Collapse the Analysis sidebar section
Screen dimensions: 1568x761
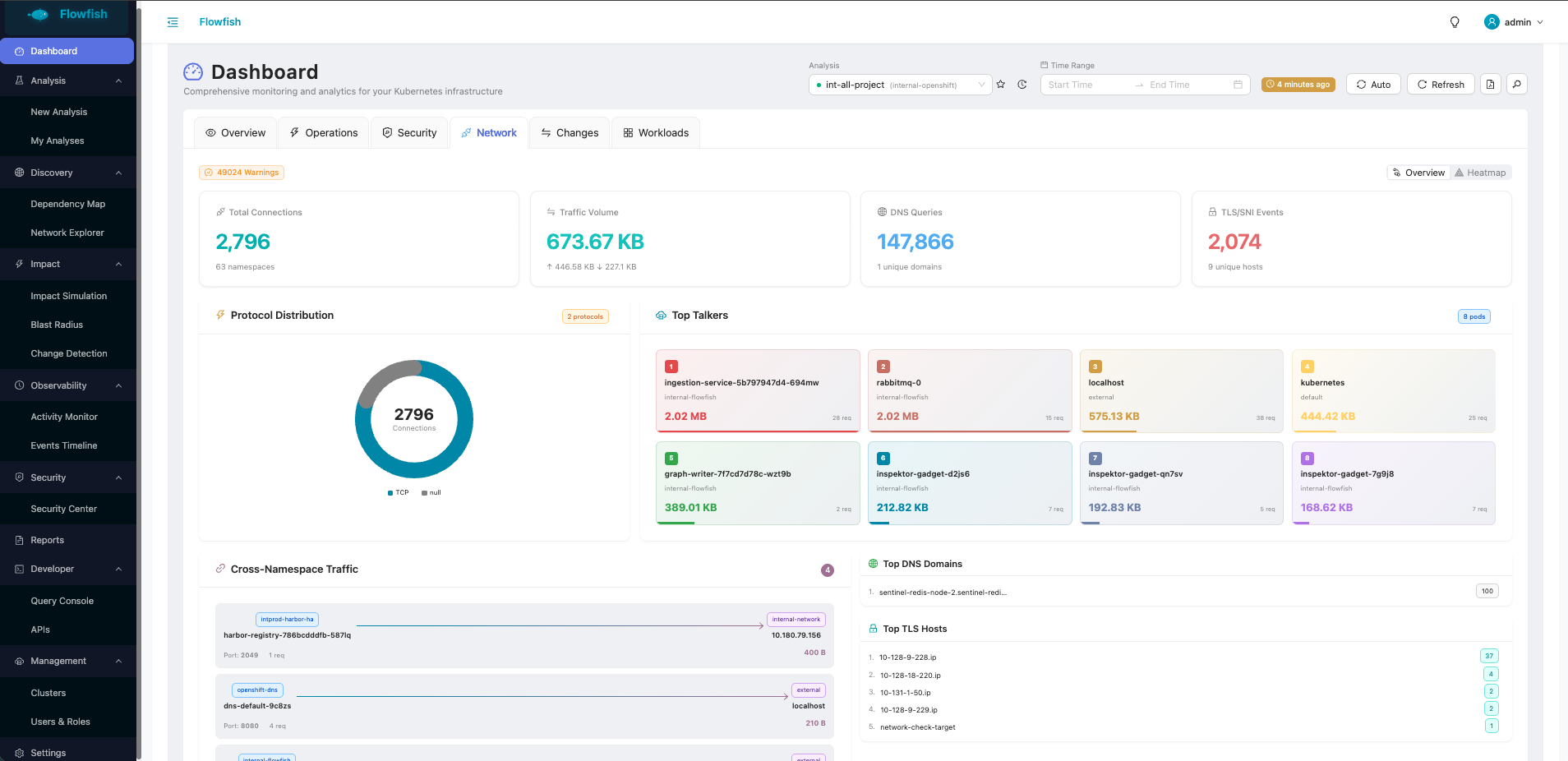68,81
